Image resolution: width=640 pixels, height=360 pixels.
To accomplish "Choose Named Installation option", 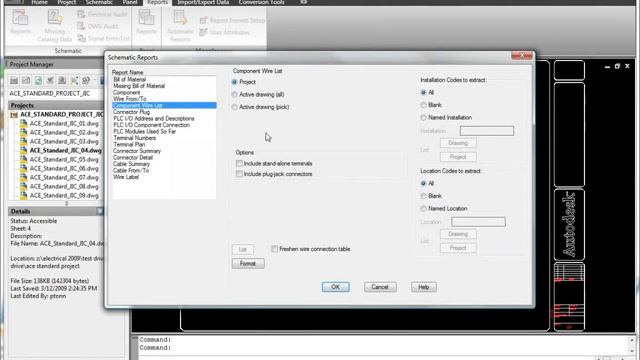I will click(423, 118).
